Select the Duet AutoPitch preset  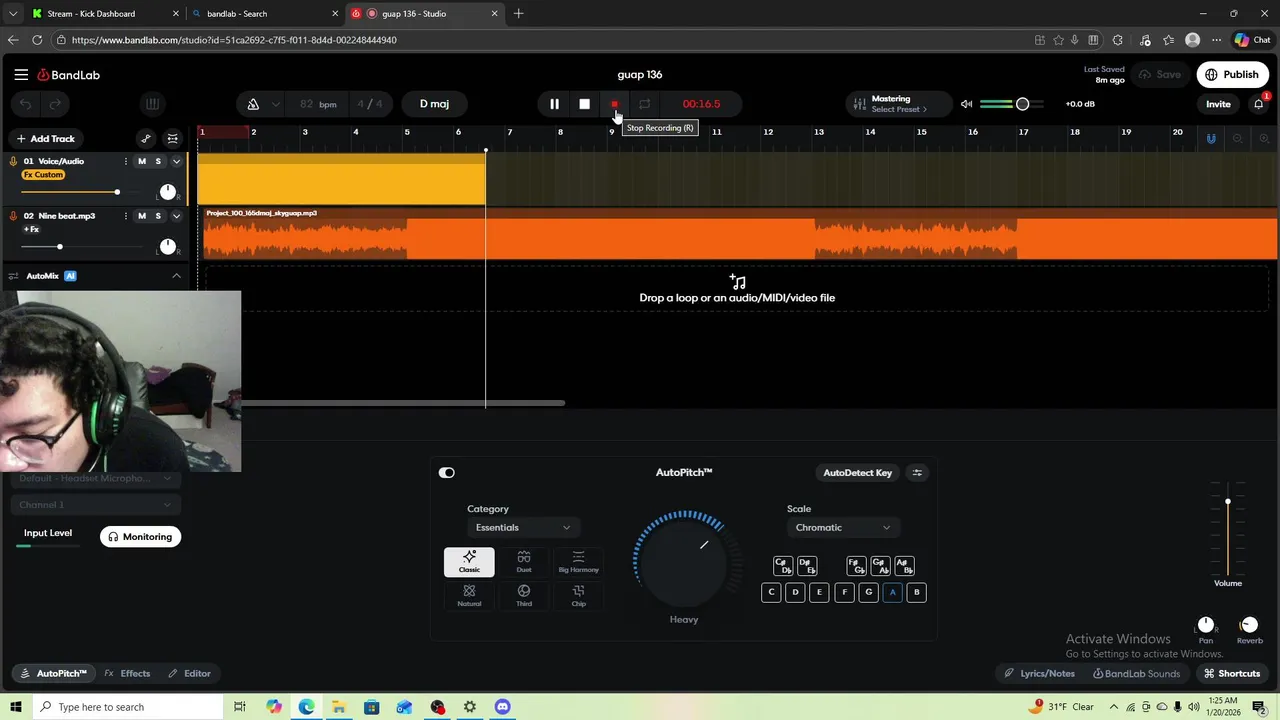[524, 562]
